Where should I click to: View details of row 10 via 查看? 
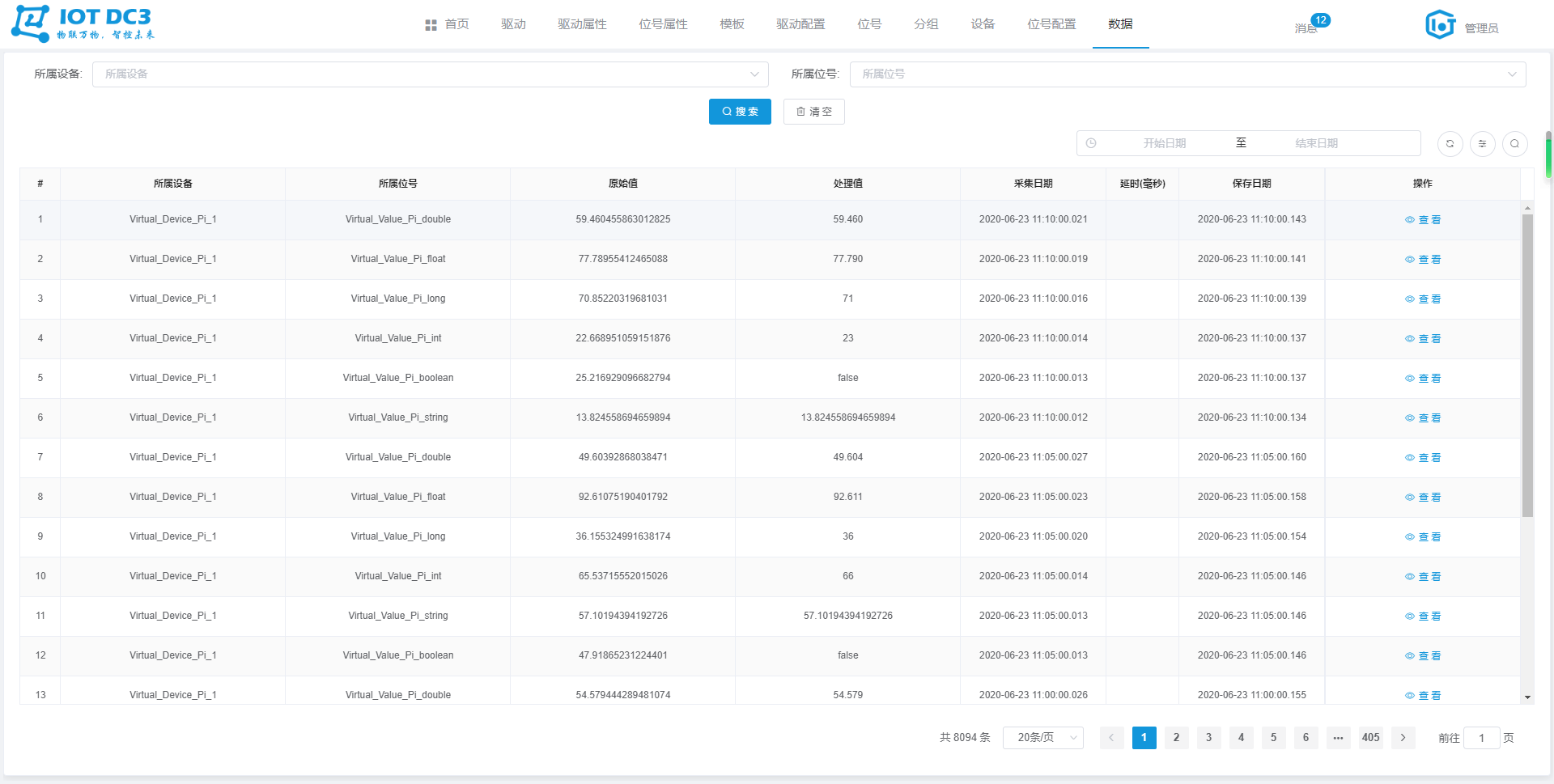(1422, 577)
